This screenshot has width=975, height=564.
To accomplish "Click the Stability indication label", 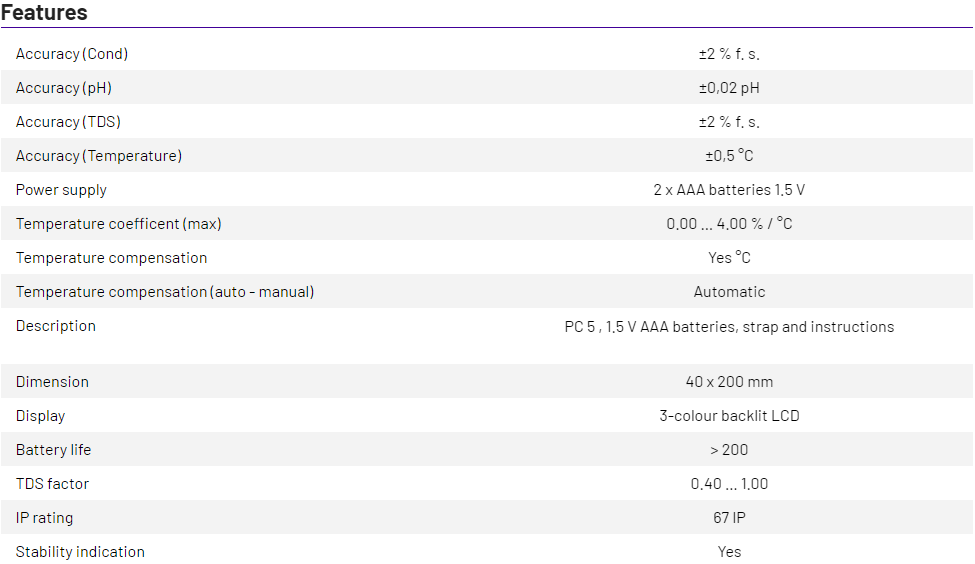I will 80,552.
